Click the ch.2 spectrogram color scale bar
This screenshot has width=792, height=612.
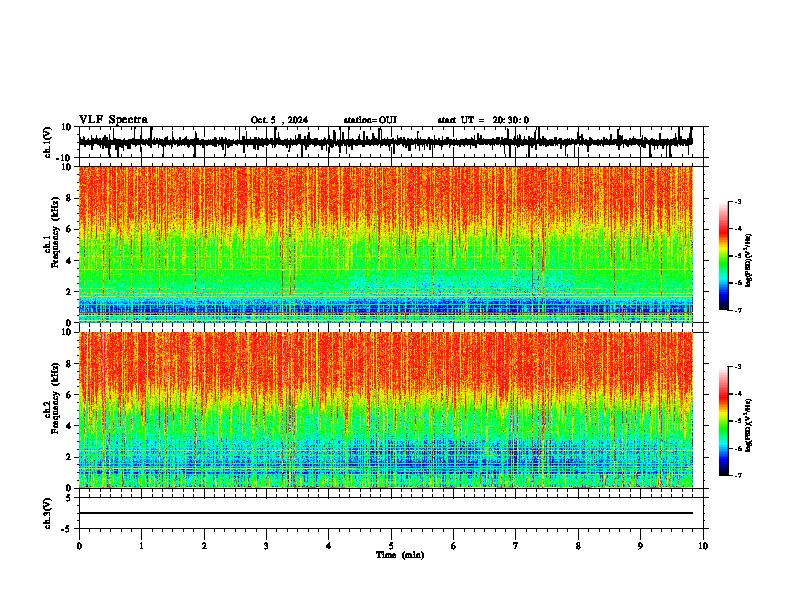coord(723,421)
